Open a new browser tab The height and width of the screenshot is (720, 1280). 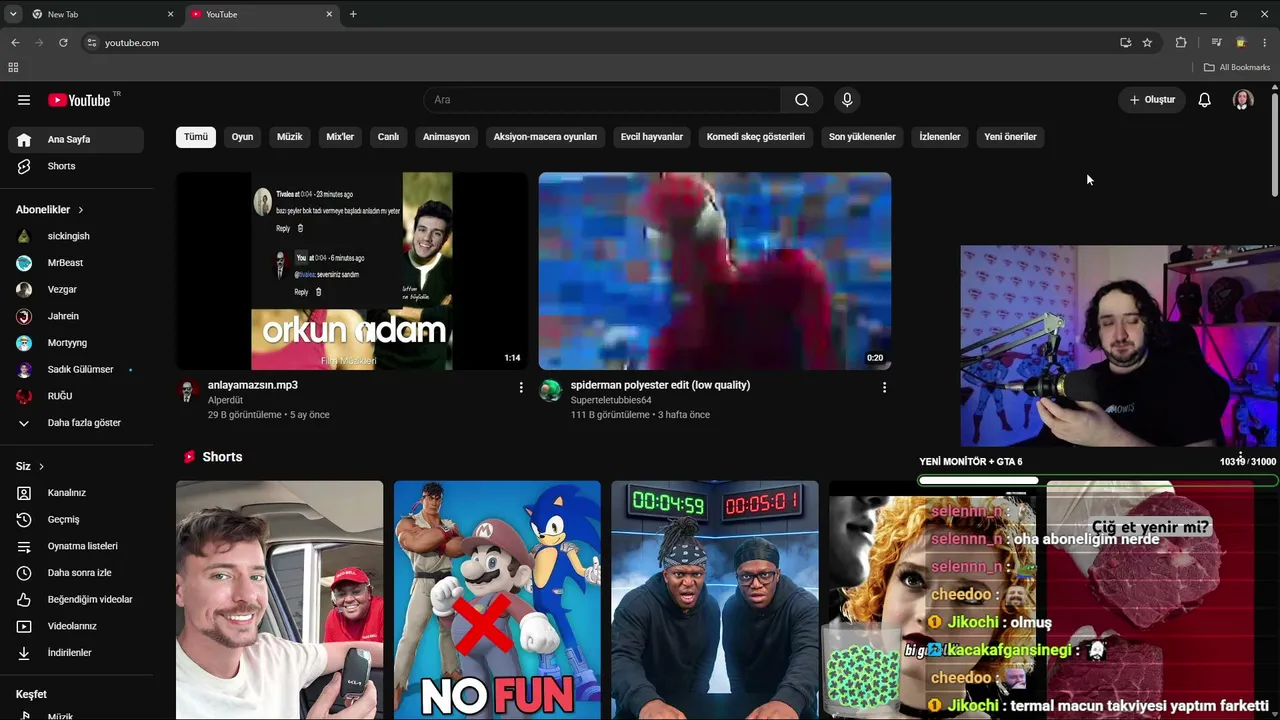click(353, 14)
